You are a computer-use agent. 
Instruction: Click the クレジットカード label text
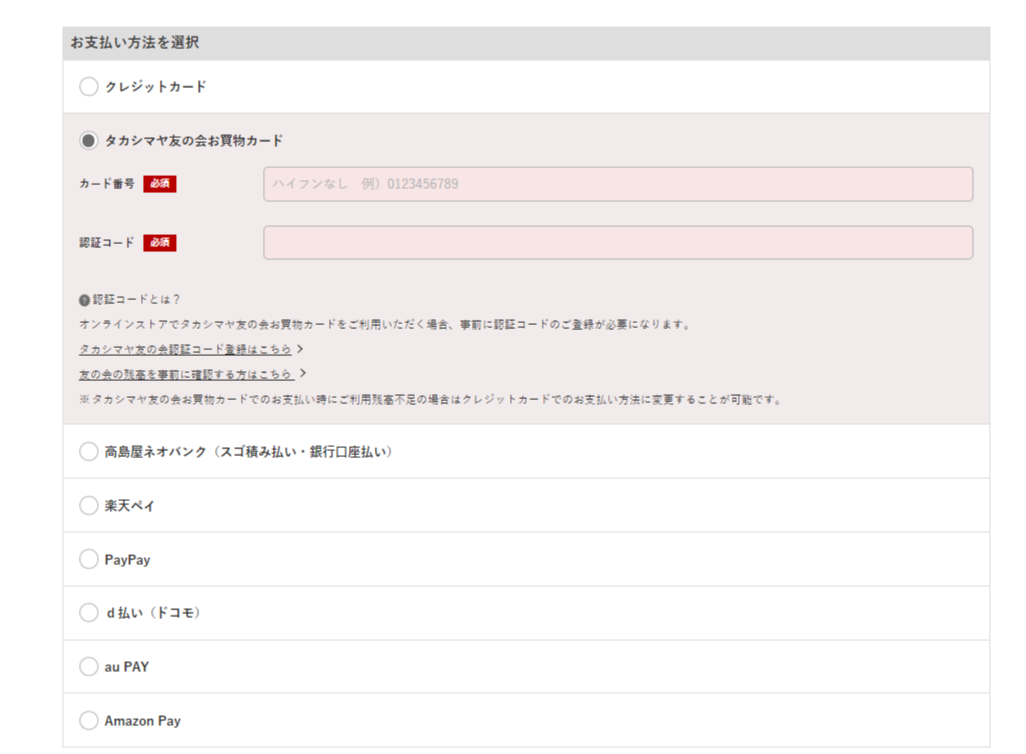click(156, 86)
